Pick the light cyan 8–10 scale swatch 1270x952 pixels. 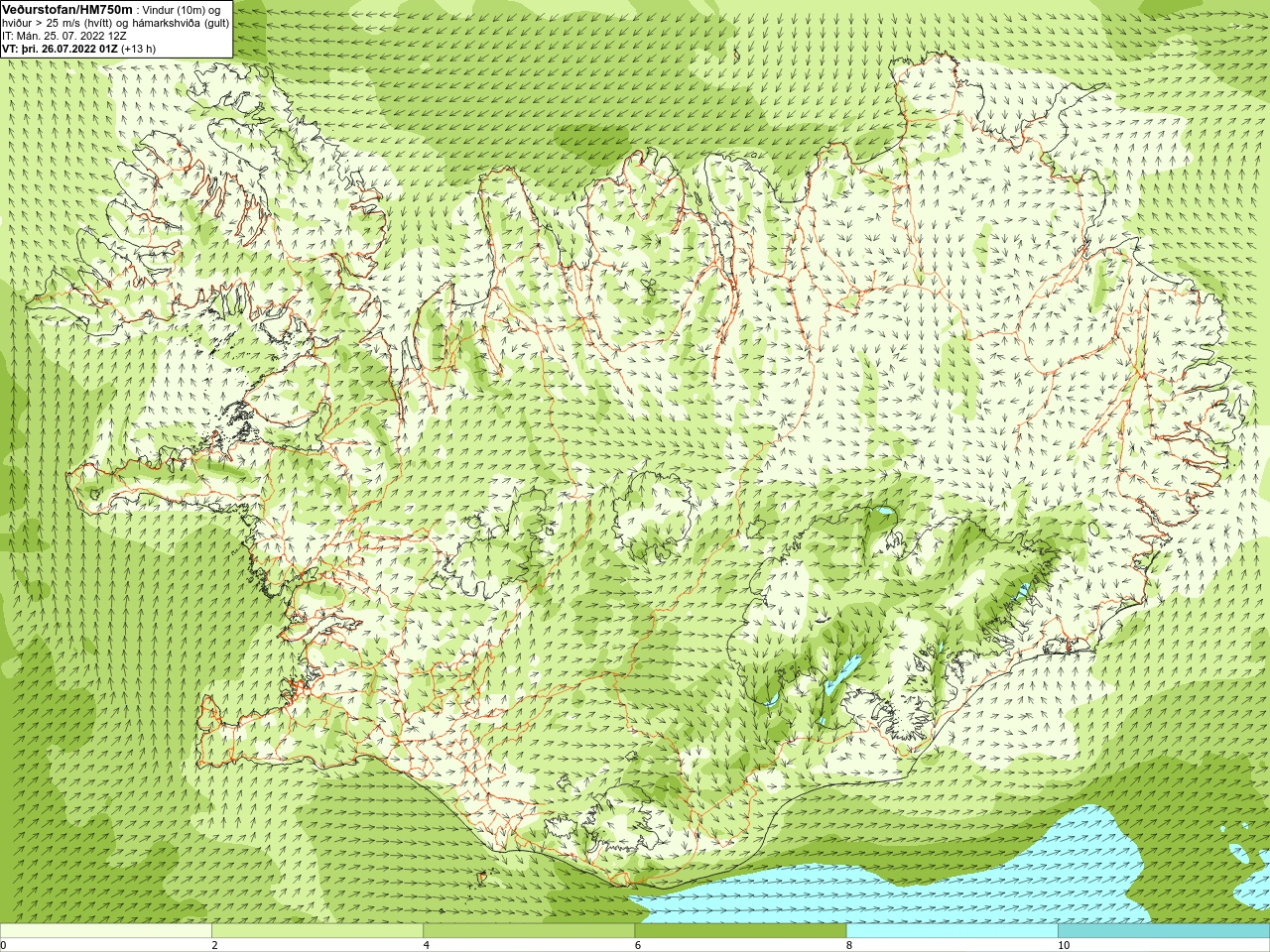point(952,931)
